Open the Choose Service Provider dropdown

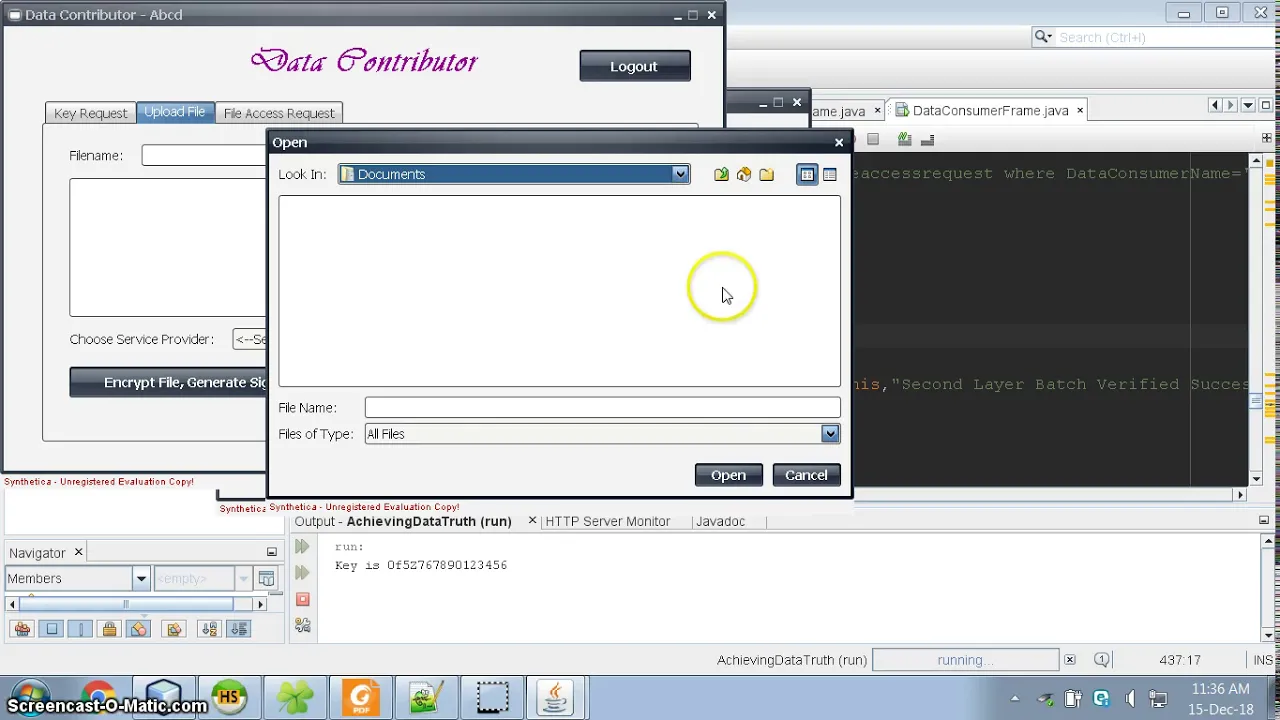pos(250,339)
